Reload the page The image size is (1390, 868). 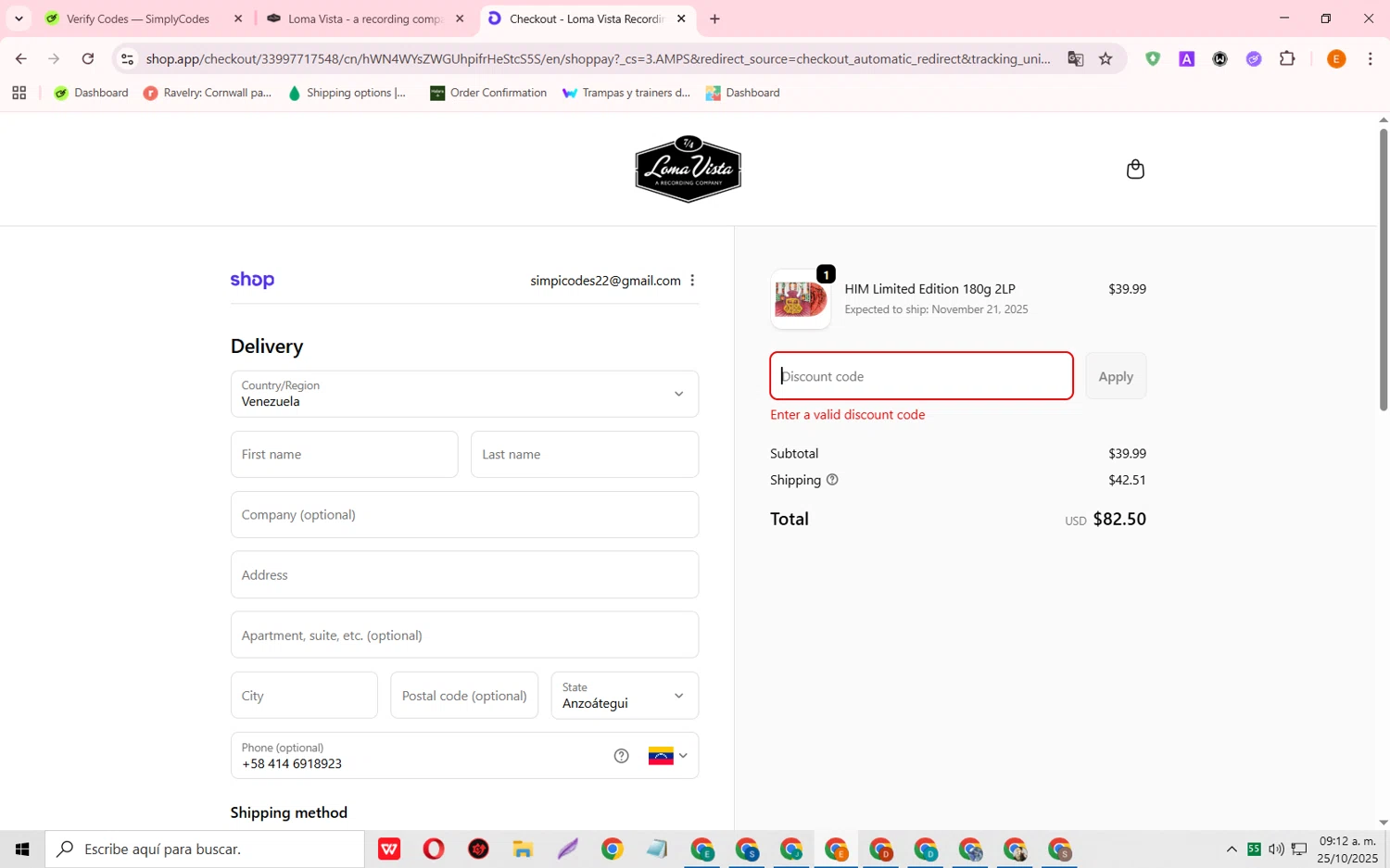(x=88, y=58)
